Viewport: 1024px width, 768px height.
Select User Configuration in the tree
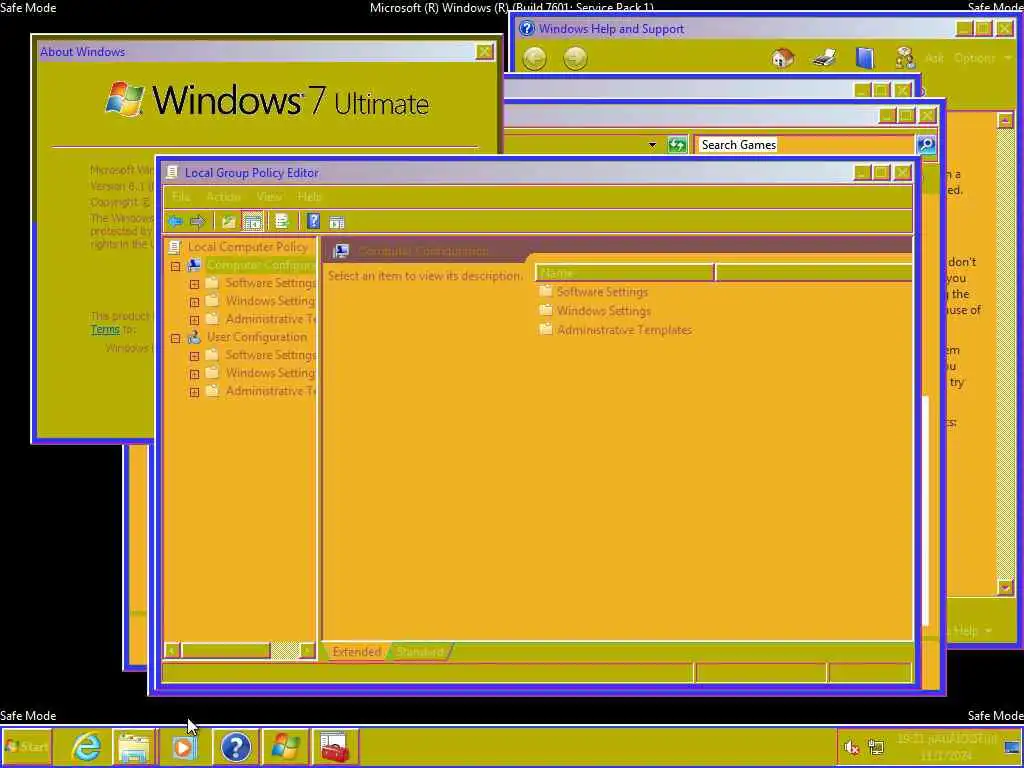(257, 337)
